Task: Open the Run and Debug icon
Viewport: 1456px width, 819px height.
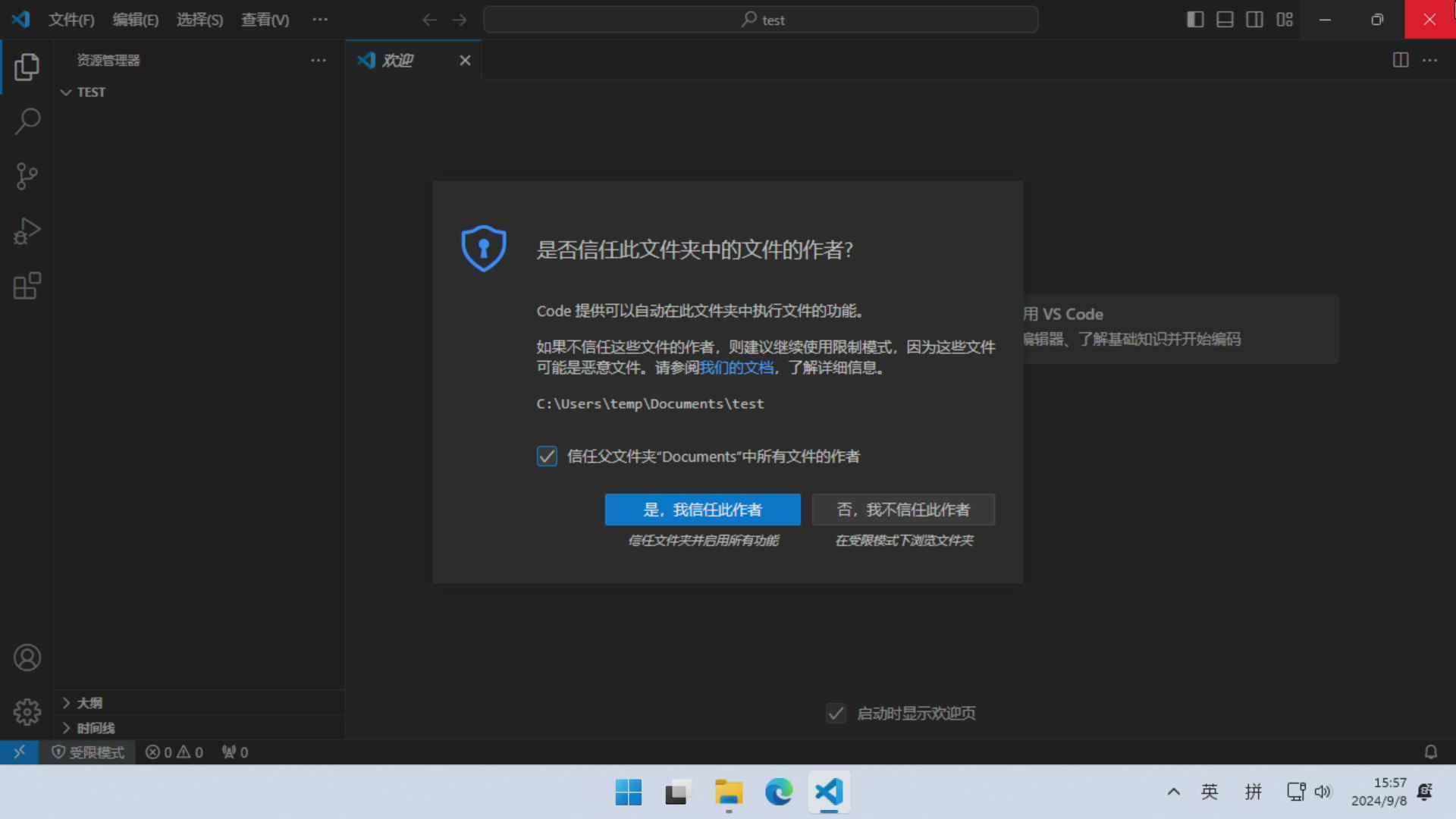Action: (27, 231)
